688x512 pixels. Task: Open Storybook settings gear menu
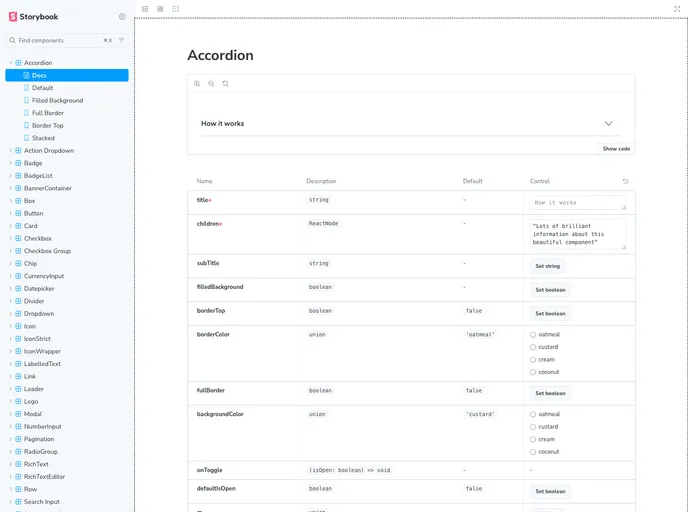[x=122, y=17]
